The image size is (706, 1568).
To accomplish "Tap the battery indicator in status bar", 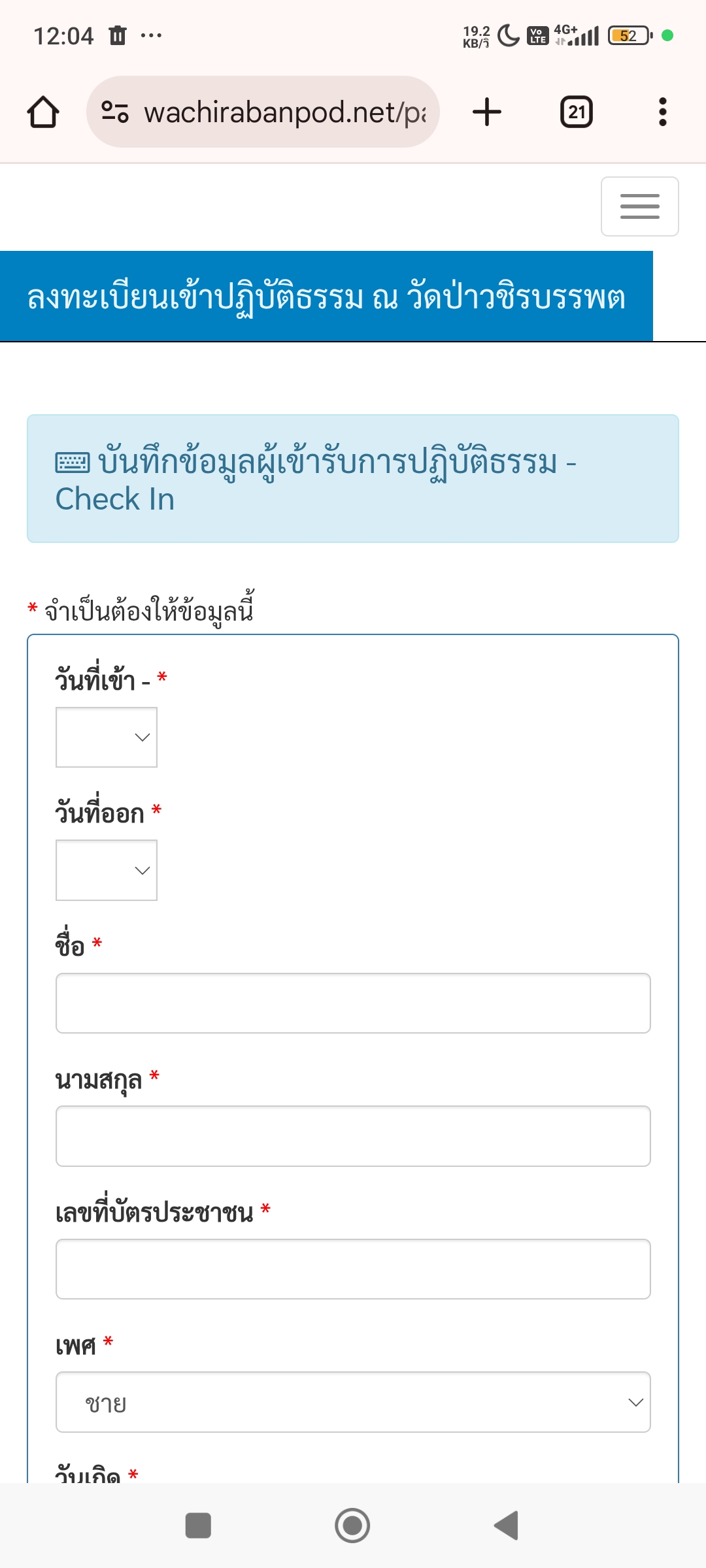I will 630,35.
